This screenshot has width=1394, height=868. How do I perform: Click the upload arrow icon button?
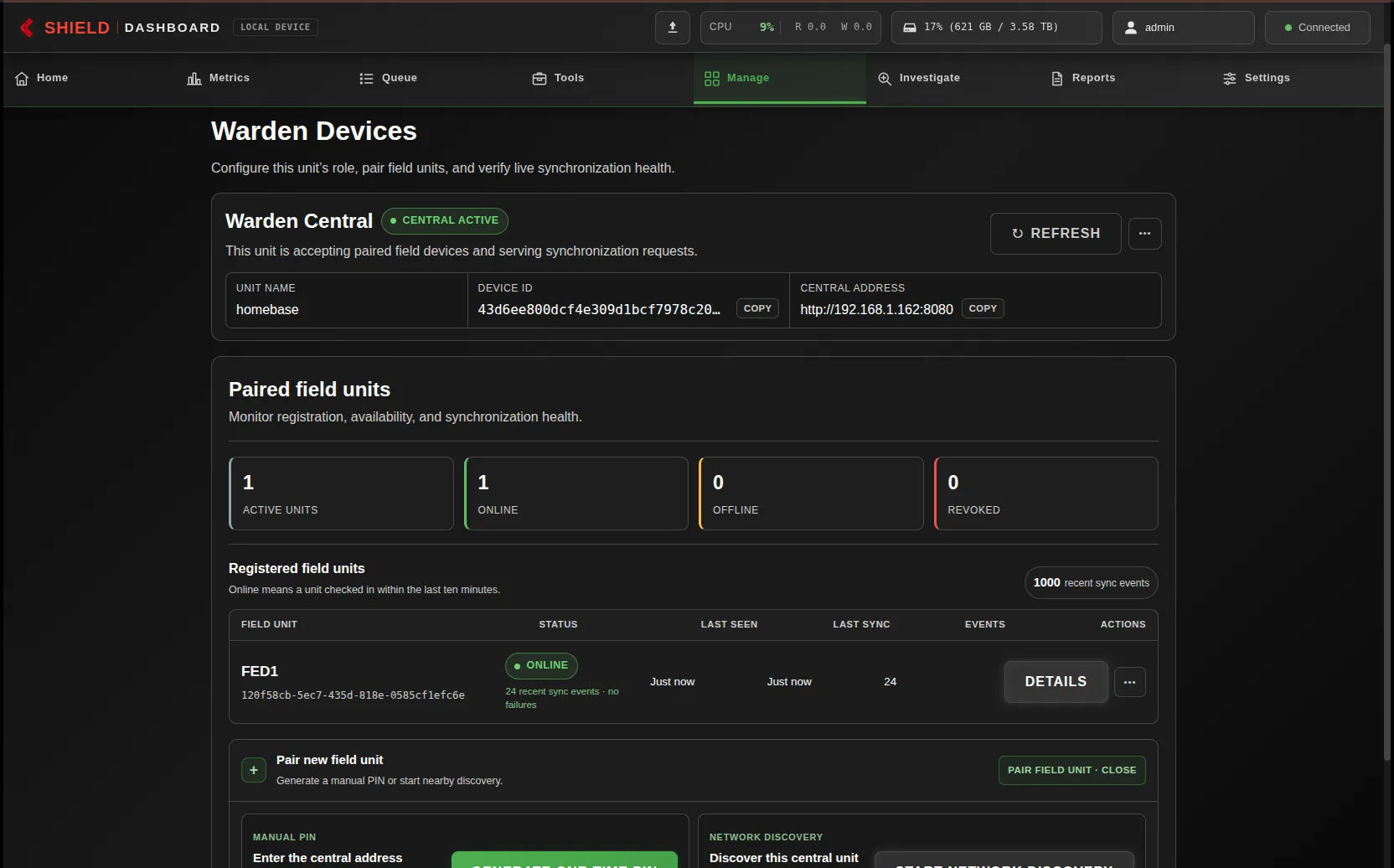(x=673, y=28)
